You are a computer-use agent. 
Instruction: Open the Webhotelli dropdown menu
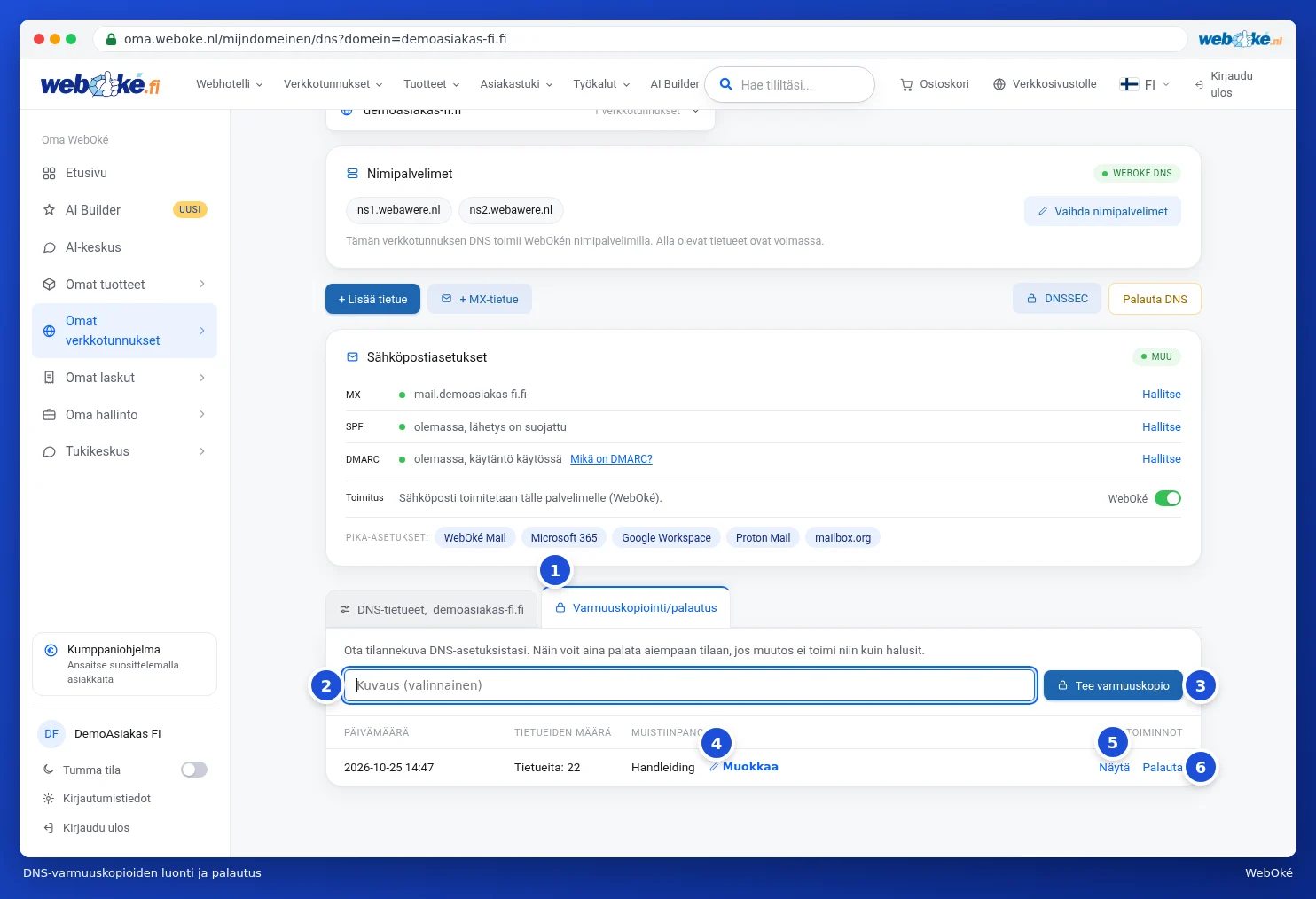click(230, 84)
